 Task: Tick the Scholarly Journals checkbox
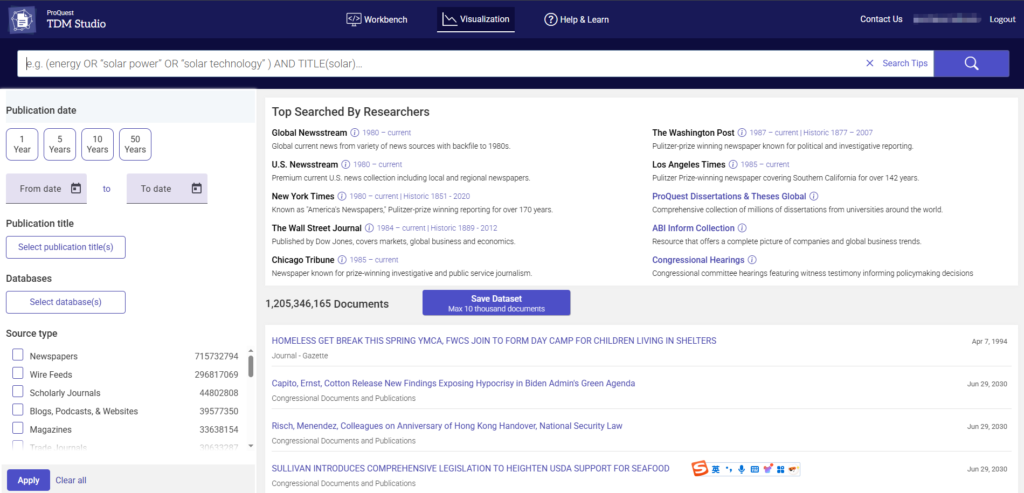click(x=18, y=393)
